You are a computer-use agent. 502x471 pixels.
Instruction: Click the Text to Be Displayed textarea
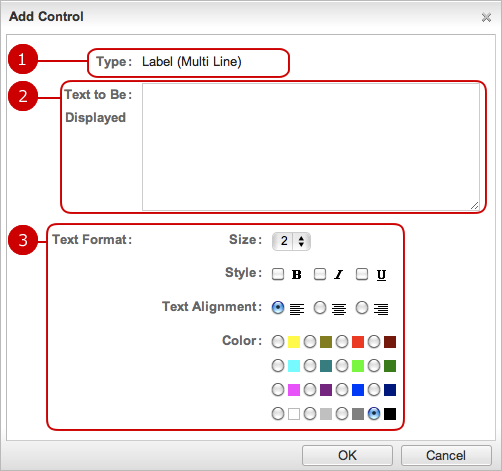coord(311,147)
